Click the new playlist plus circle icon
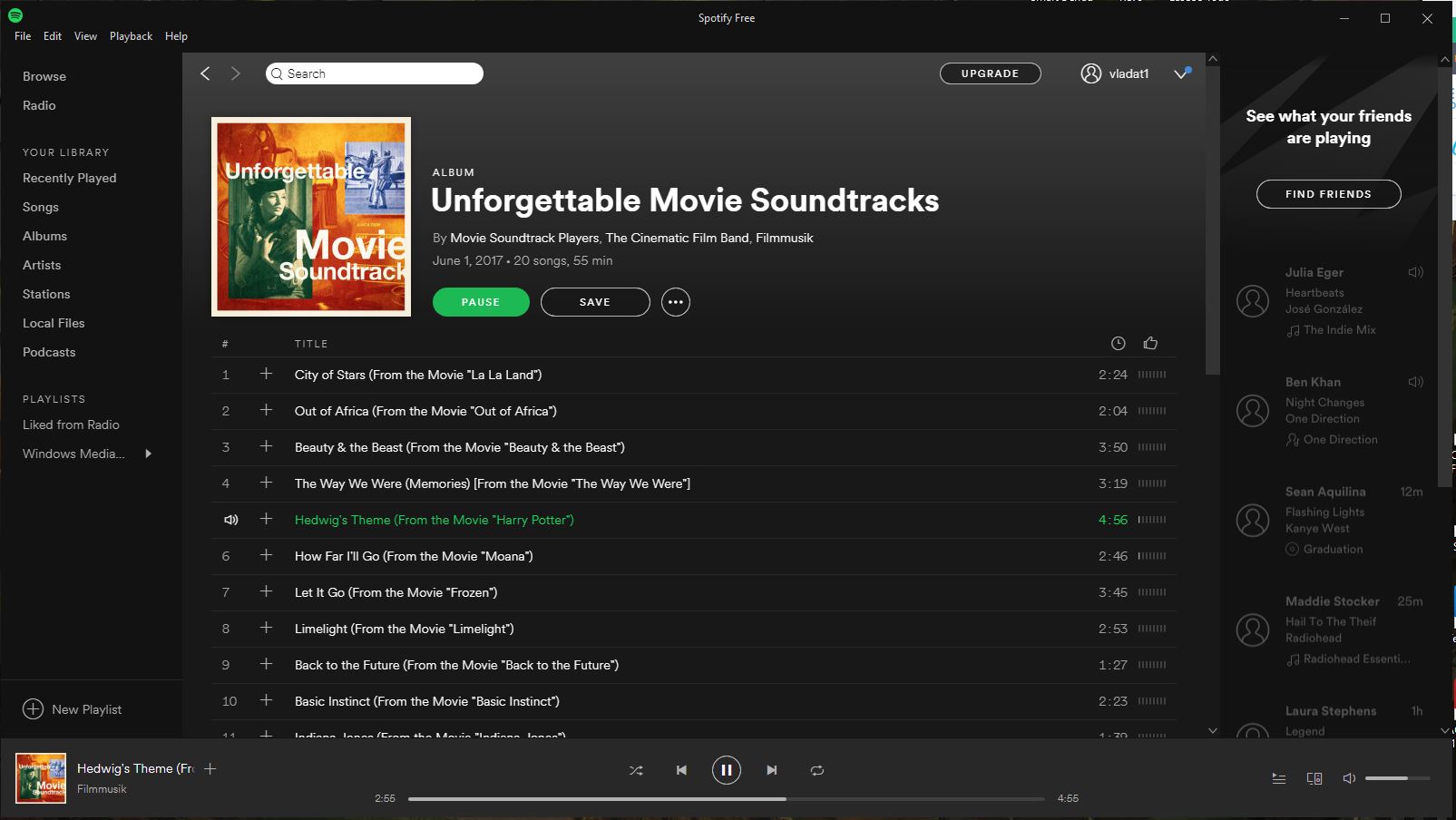 [x=33, y=709]
